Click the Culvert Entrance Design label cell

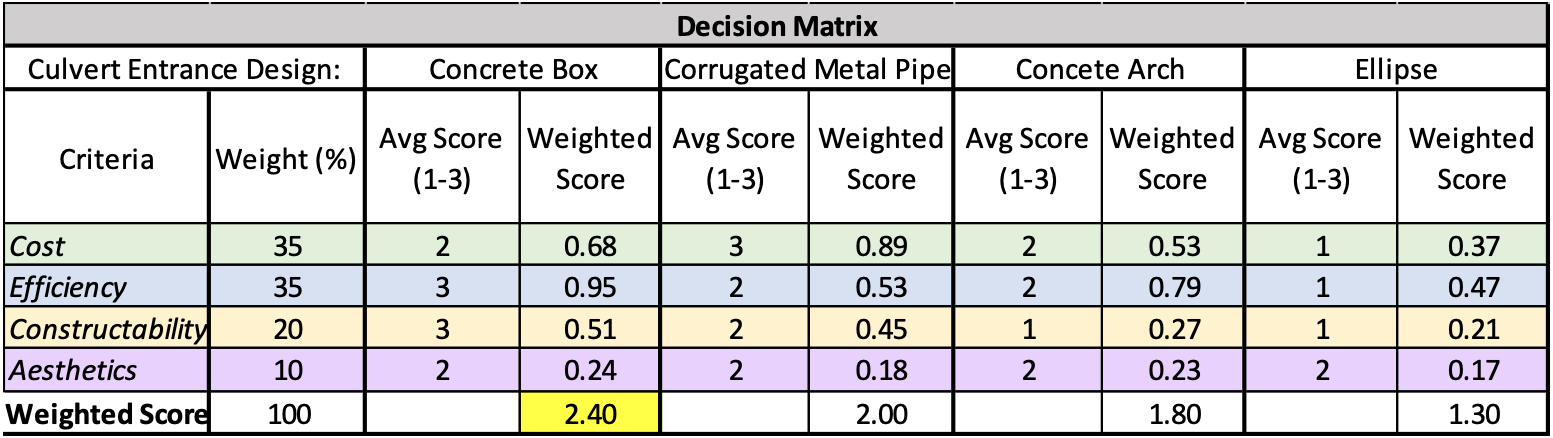(x=185, y=69)
